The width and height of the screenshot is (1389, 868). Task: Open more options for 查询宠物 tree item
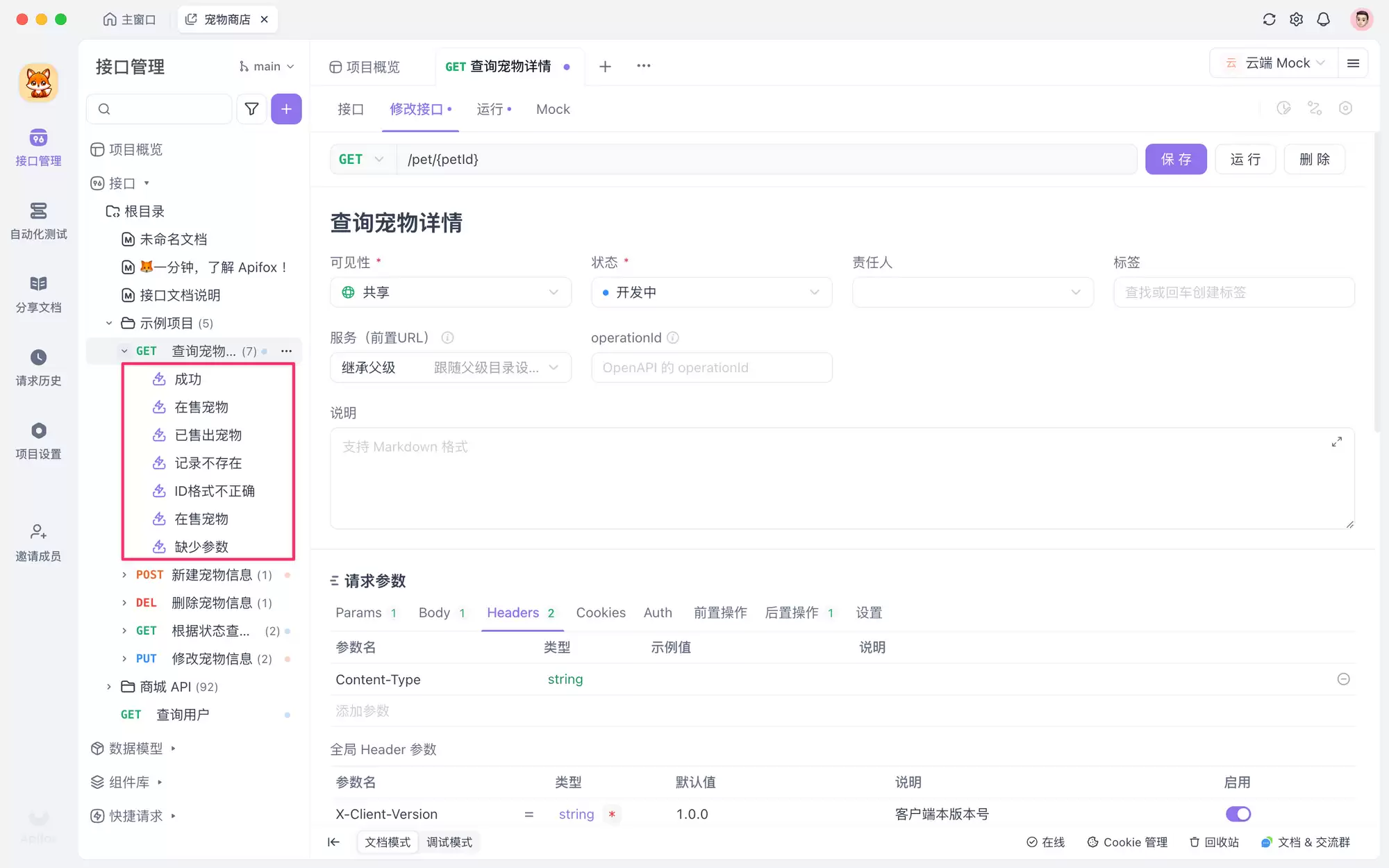tap(286, 351)
